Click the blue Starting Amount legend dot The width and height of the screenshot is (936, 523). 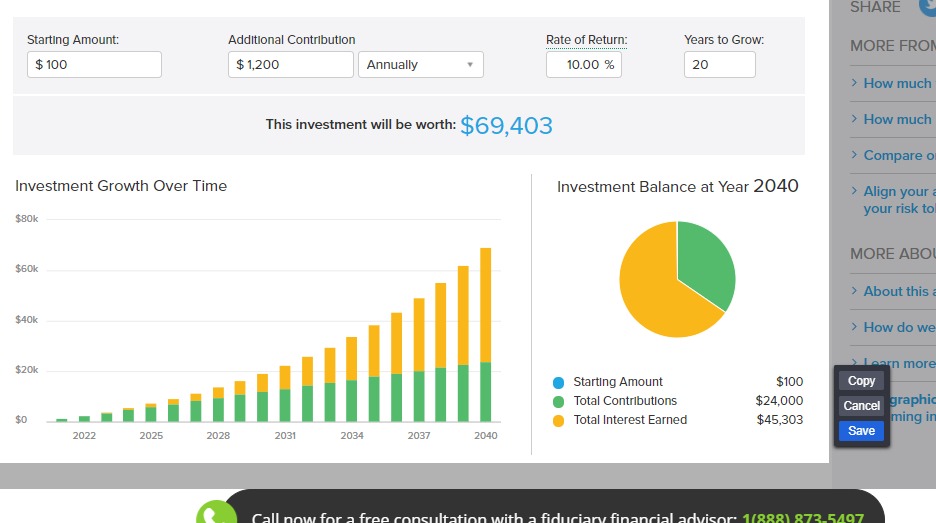558,382
